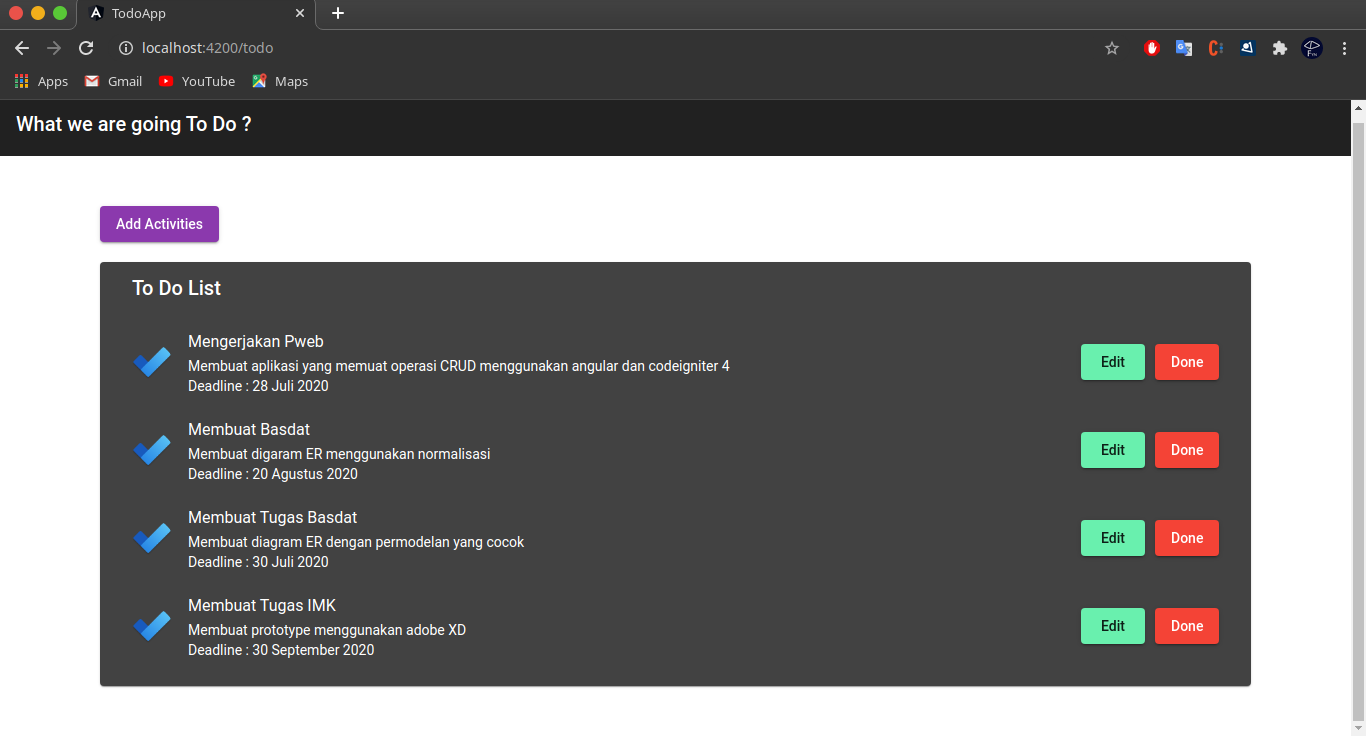Click the 'To Do List' heading
Viewport: 1366px width, 736px height.
(x=176, y=288)
